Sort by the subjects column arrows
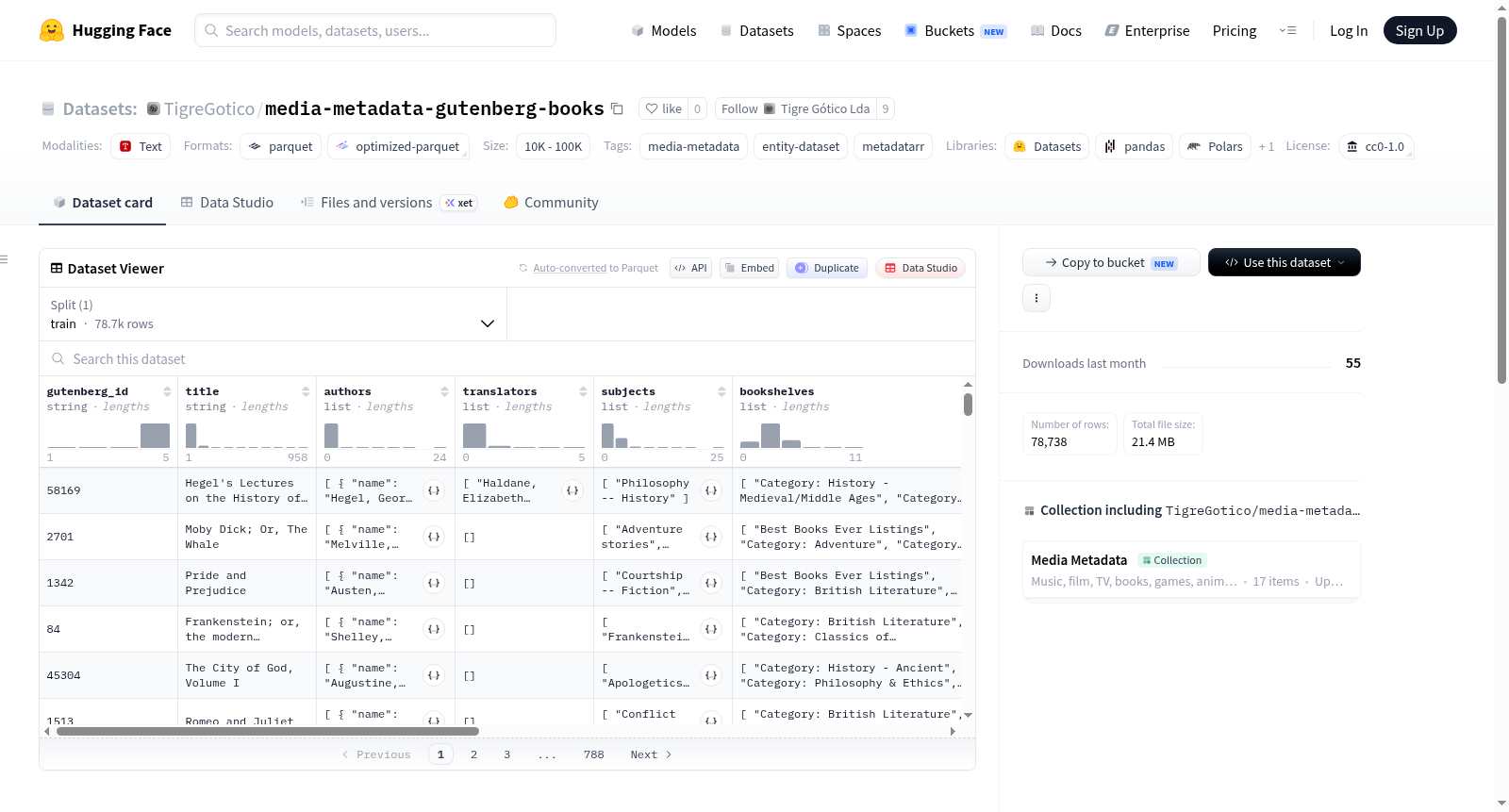The image size is (1509, 812). coord(721,391)
